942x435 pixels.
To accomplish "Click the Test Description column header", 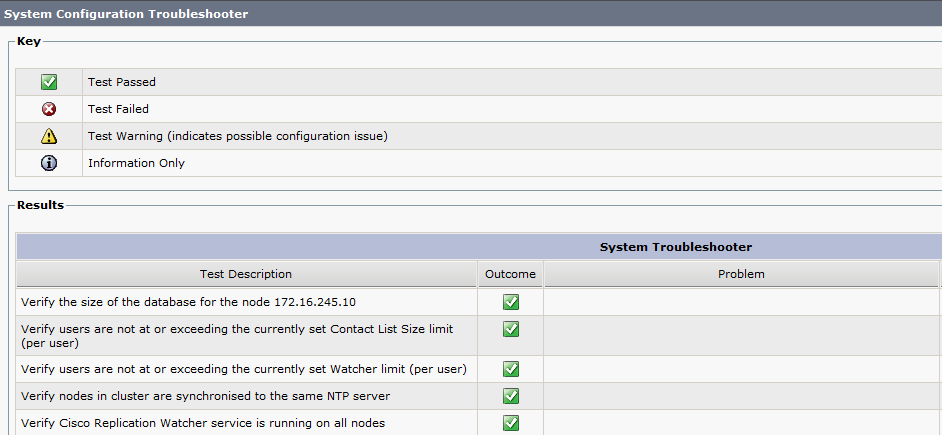I will [246, 274].
